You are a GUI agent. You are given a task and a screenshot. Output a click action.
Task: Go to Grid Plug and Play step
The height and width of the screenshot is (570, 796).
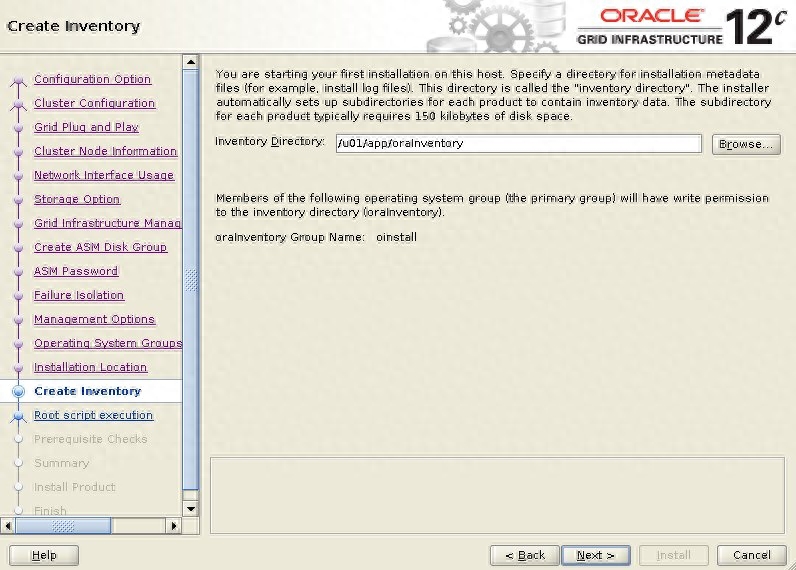click(86, 127)
